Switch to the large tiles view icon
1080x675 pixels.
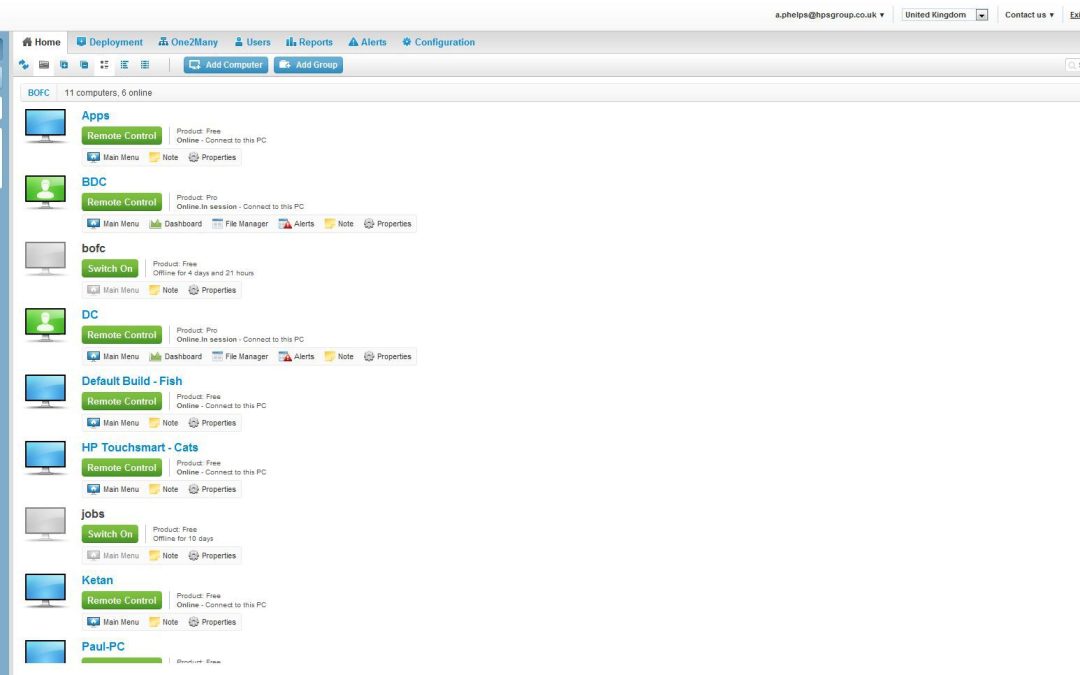[105, 65]
